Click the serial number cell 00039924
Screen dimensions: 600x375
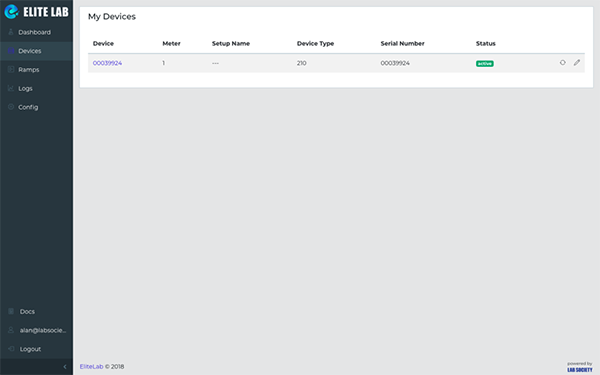(395, 63)
